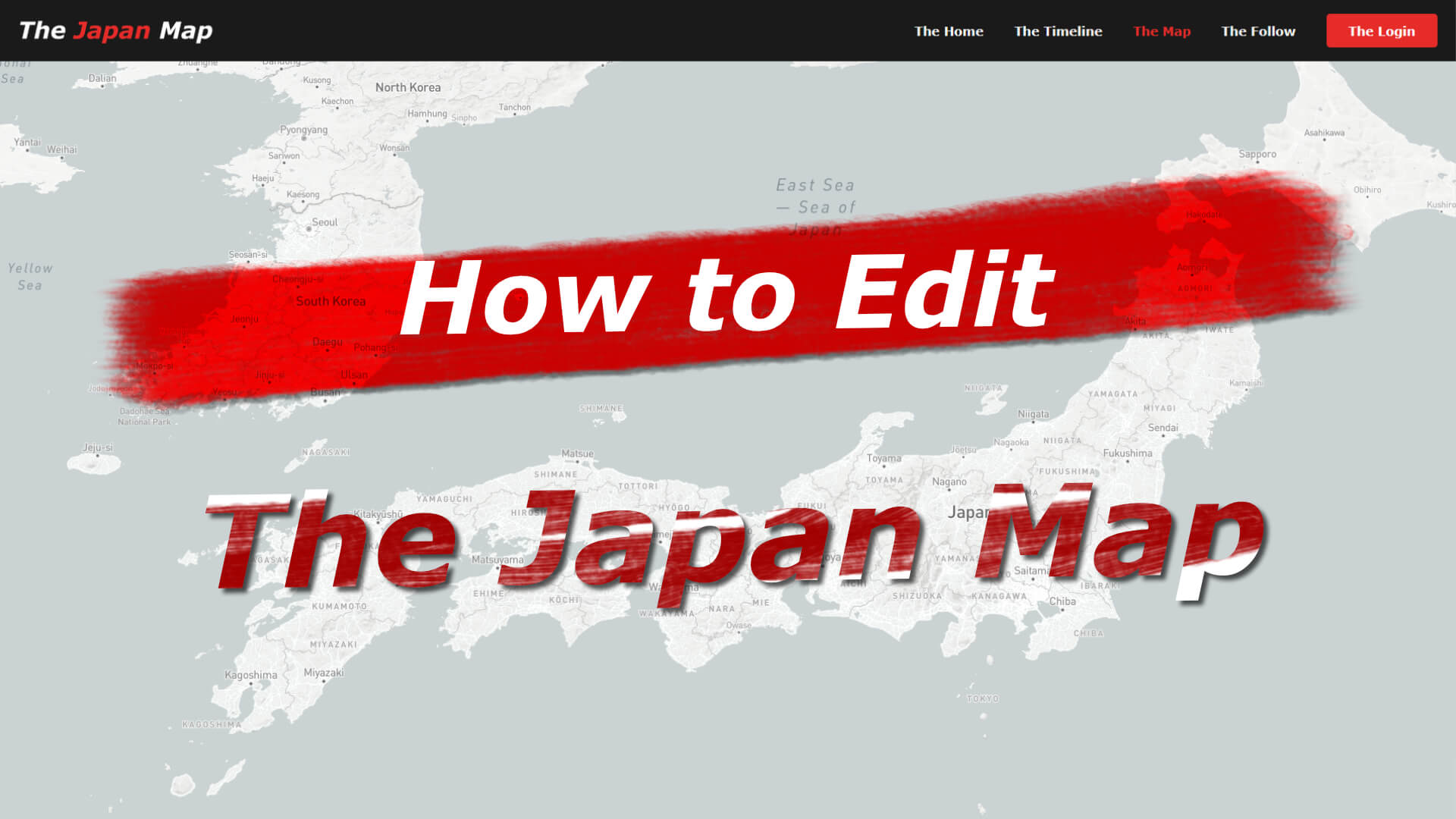Click the Matsue city label

pos(577,453)
